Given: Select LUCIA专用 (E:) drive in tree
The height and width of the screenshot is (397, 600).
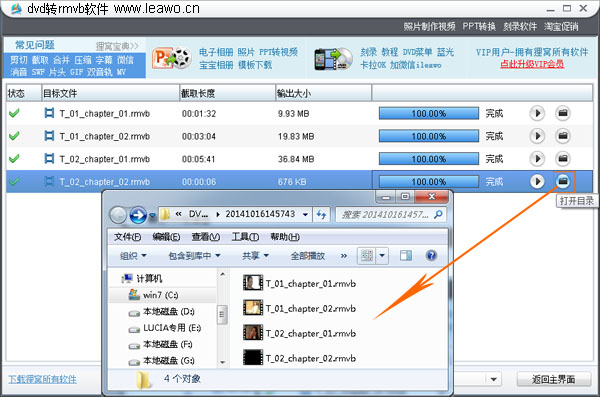Looking at the screenshot, I should pos(165,328).
